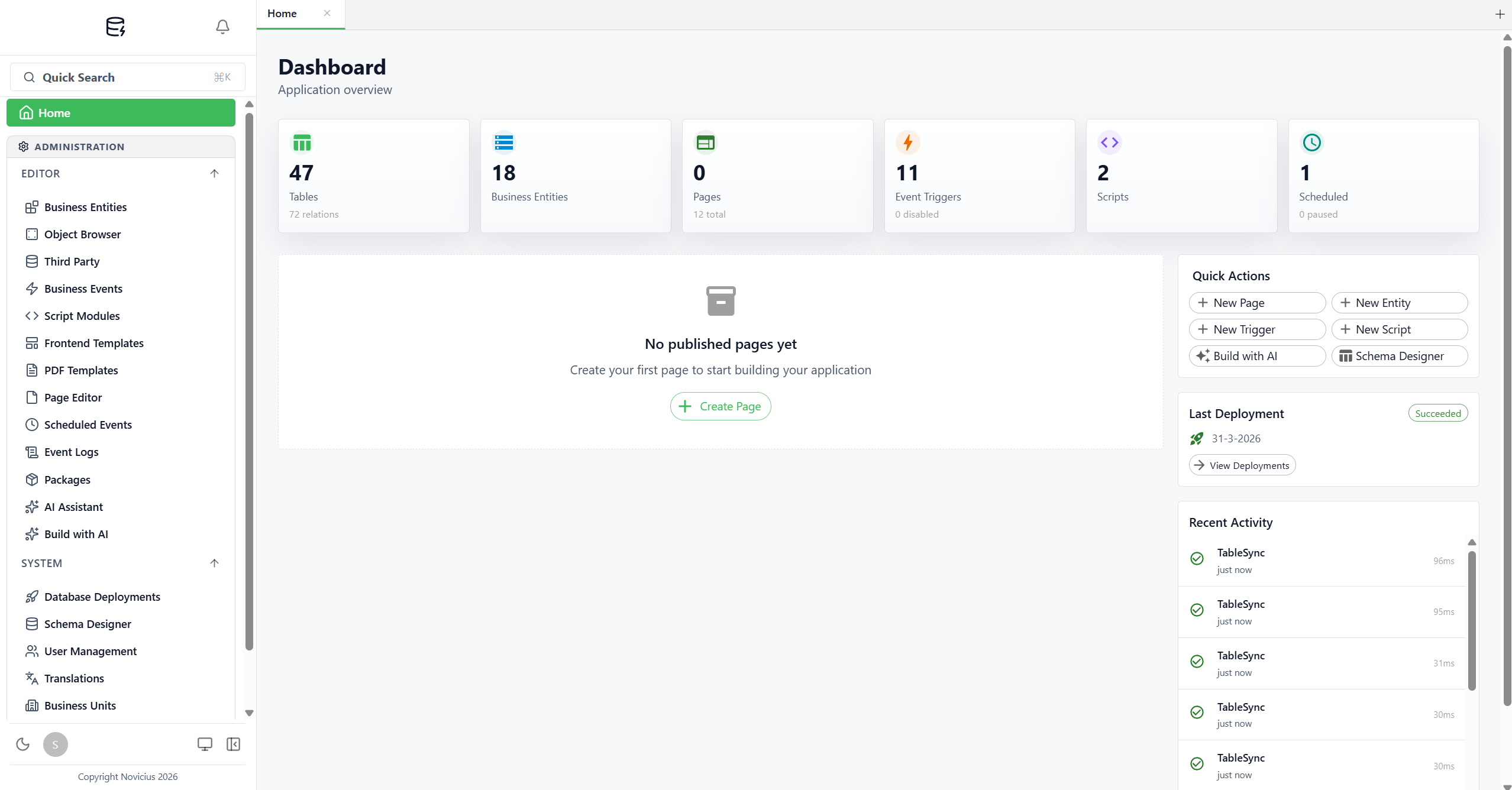The image size is (1512, 790).
Task: Click the New Page quick action
Action: pyautogui.click(x=1257, y=303)
